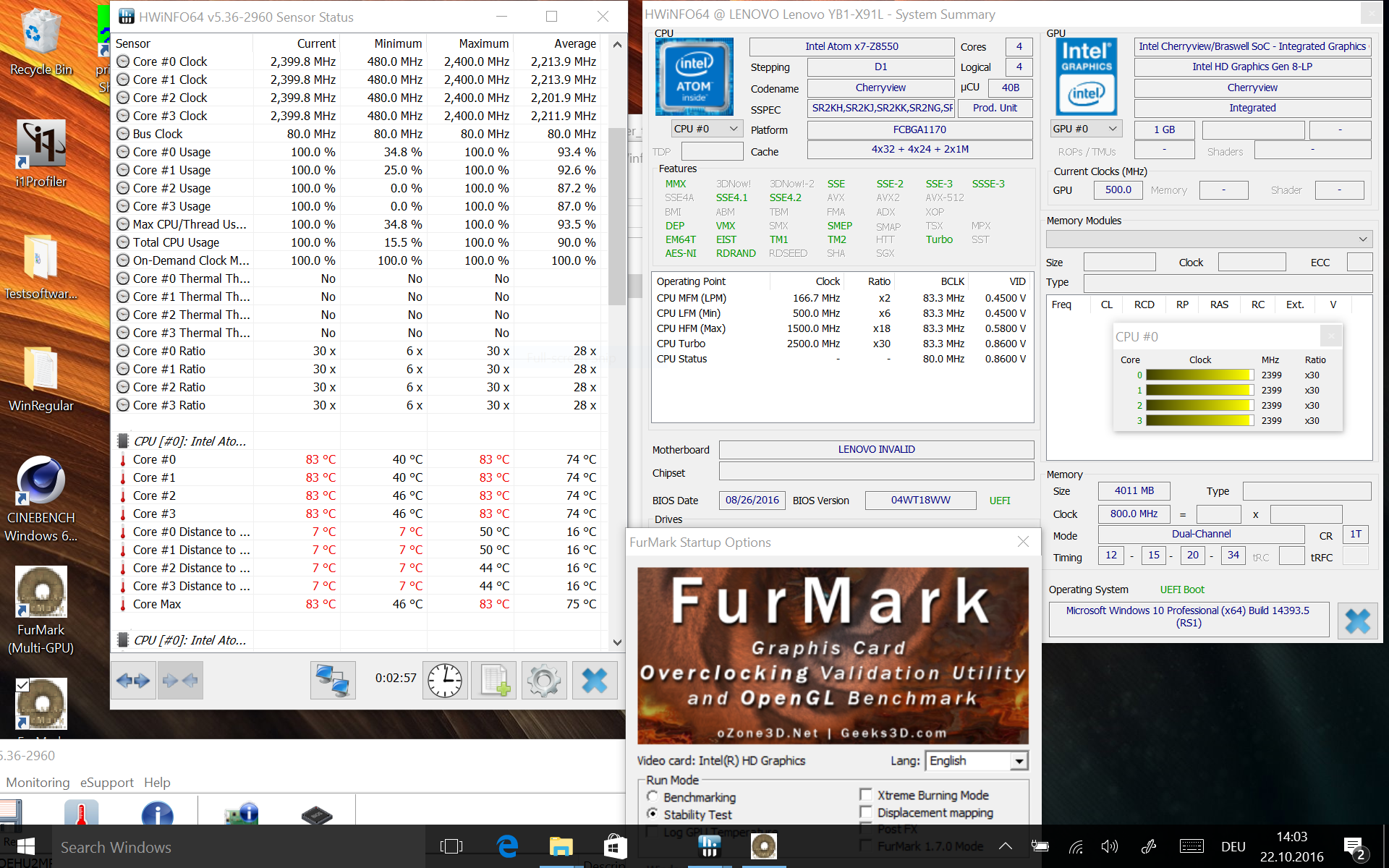Enable Displacement mapping checkbox
Viewport: 1389px width, 868px height.
[x=865, y=812]
